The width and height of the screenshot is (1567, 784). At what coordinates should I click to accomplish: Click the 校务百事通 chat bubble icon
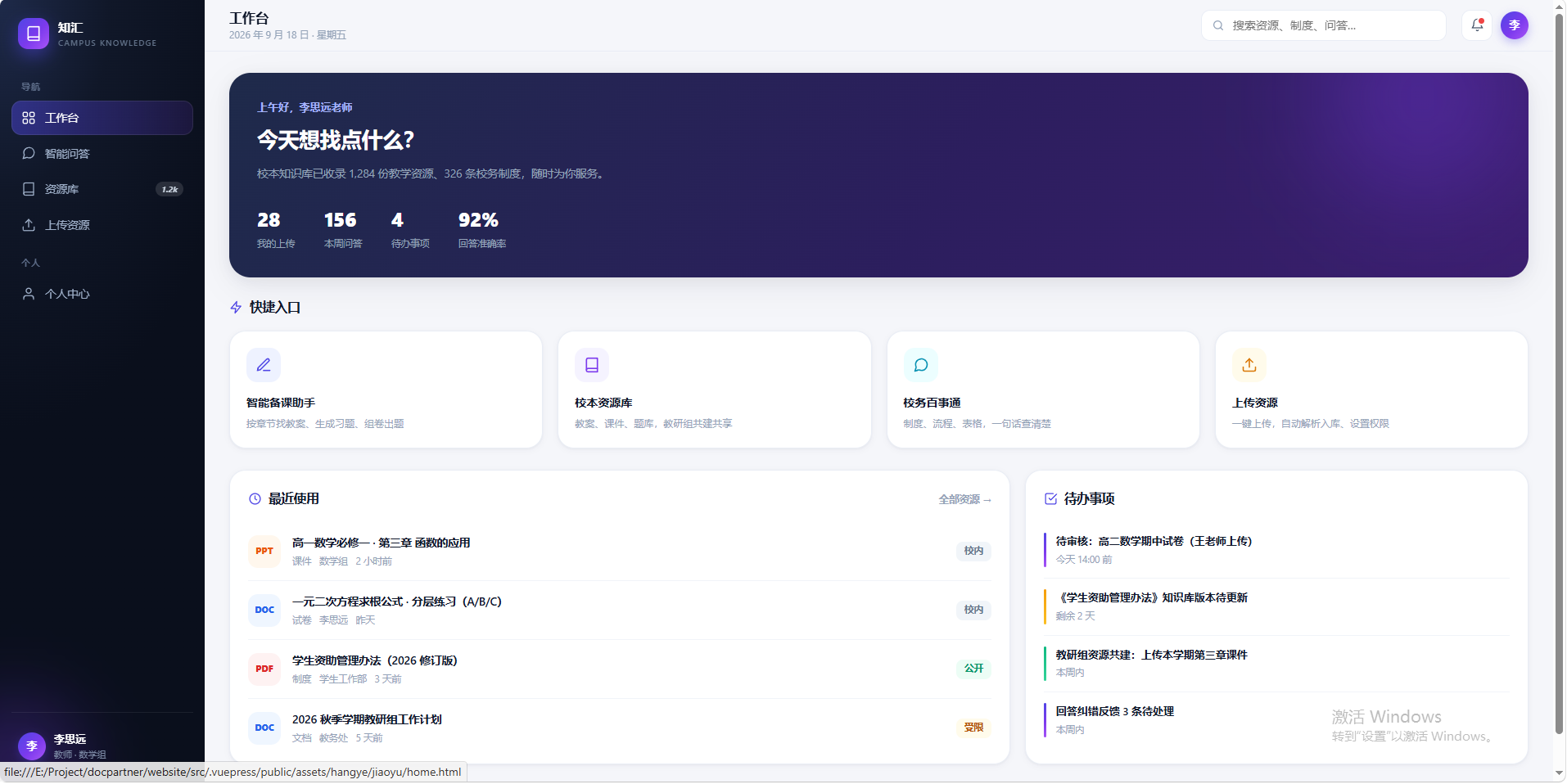[921, 365]
